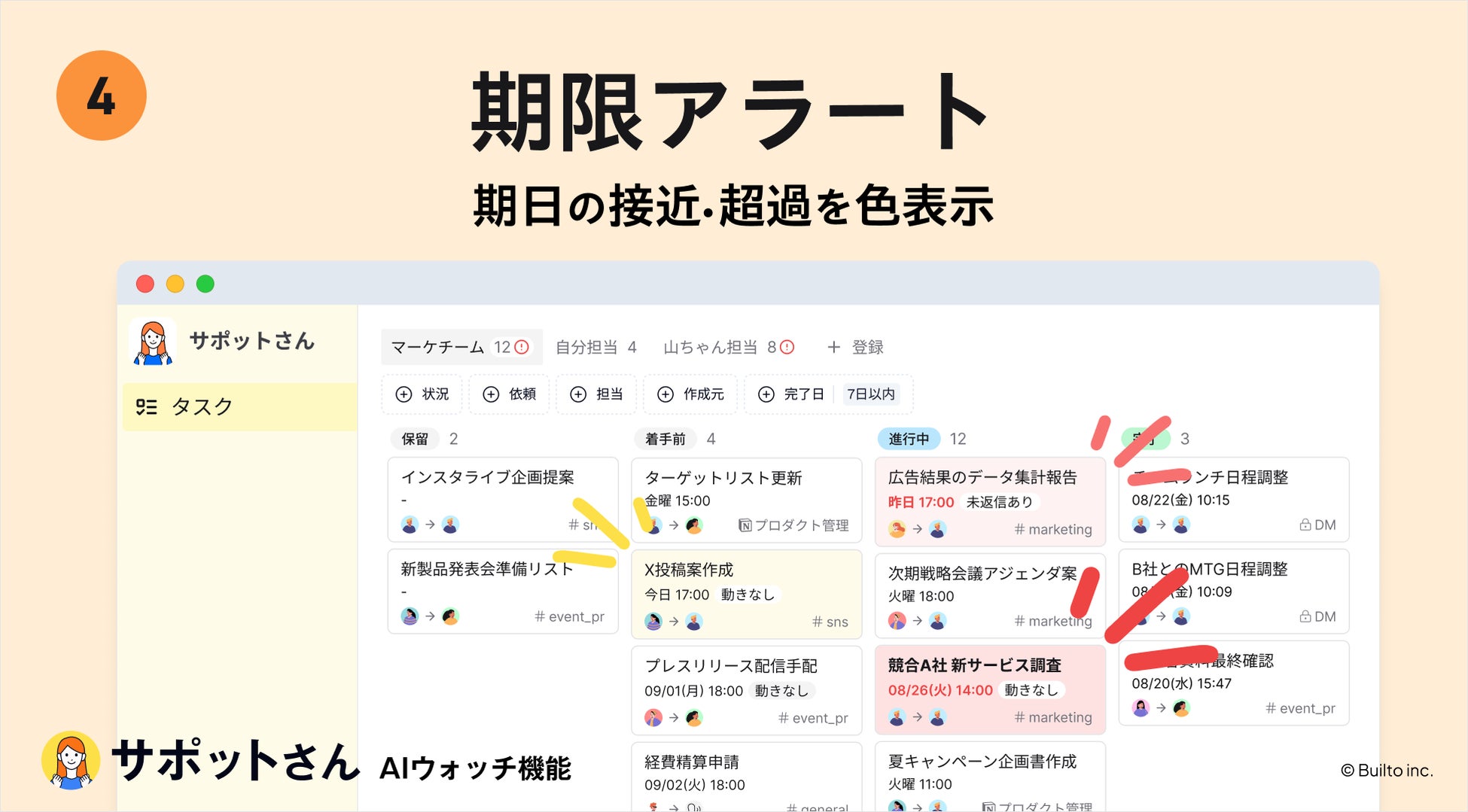Click the タスク list icon in sidebar

146,407
